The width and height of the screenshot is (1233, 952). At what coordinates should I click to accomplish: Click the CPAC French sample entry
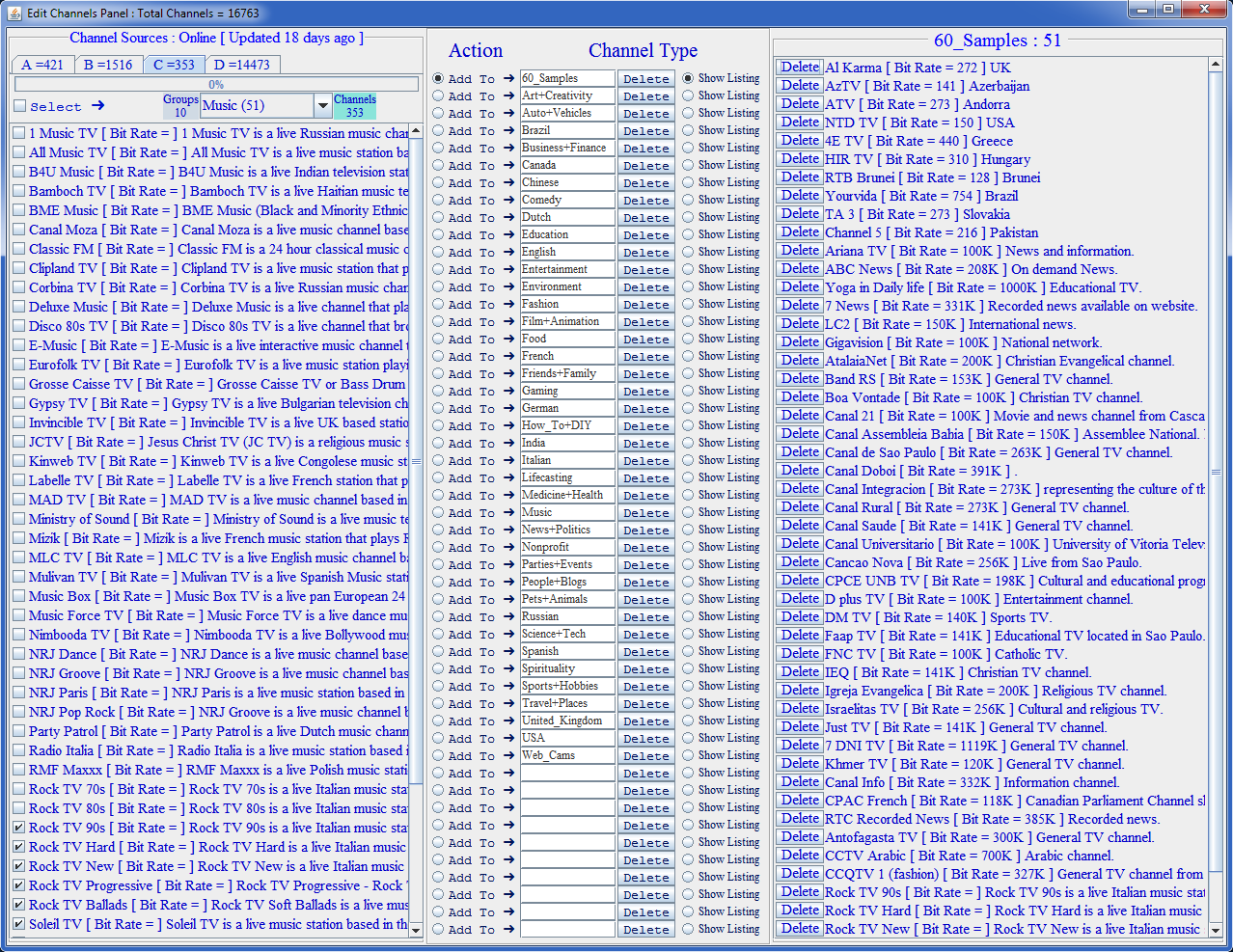(x=1015, y=801)
